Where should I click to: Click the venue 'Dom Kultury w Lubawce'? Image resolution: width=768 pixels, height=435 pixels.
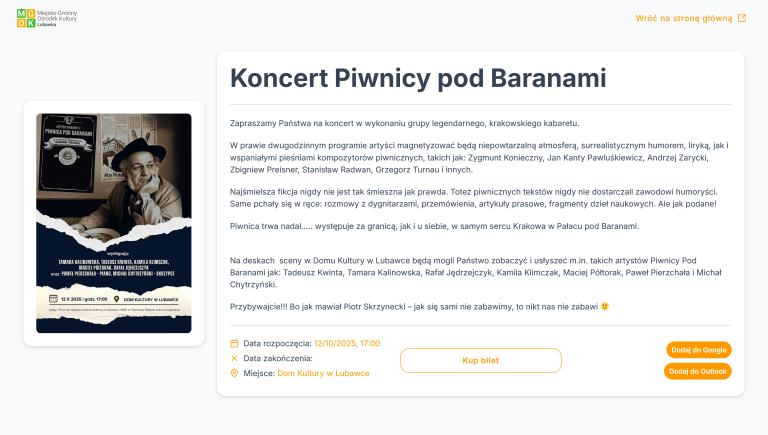point(323,373)
